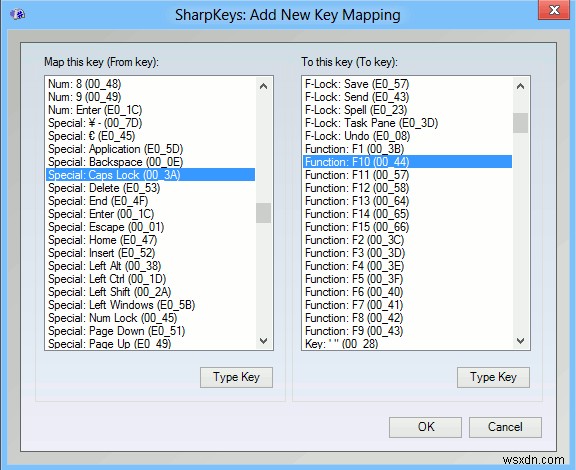Screen dimensions: 576x470
Task: Click the up arrow of the To key scrollbar
Action: [521, 86]
